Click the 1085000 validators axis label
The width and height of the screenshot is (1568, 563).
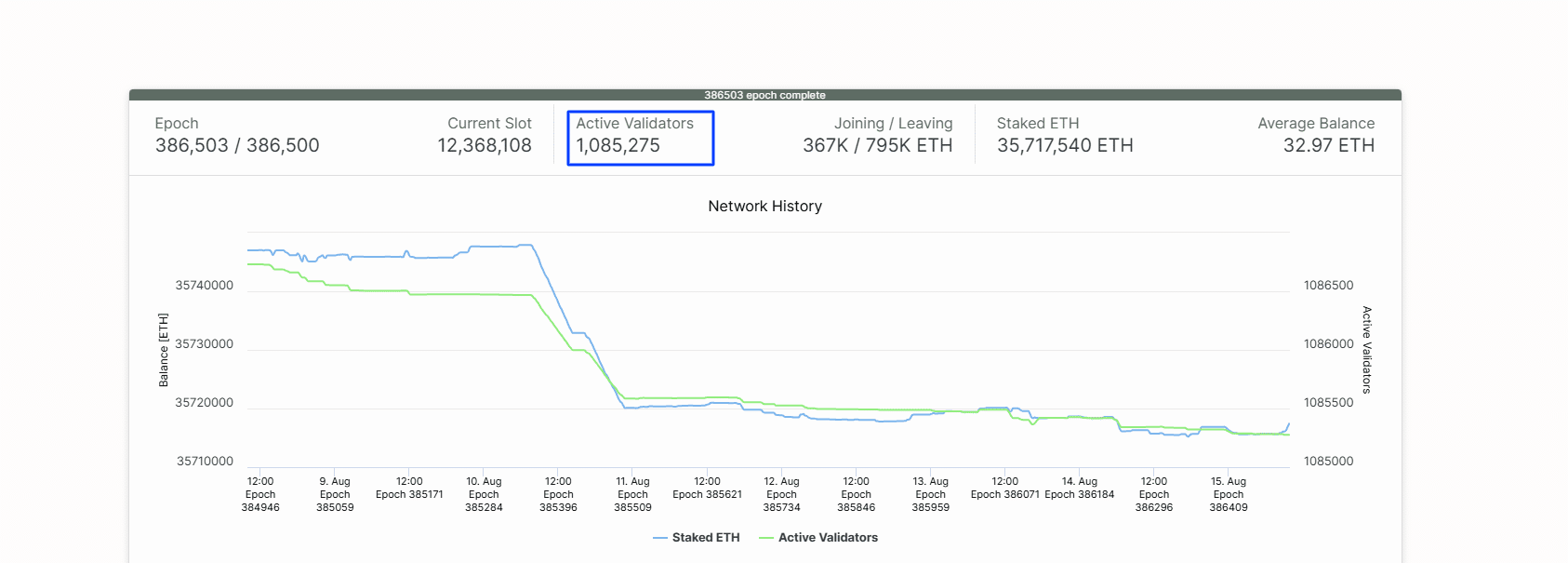pos(1329,462)
